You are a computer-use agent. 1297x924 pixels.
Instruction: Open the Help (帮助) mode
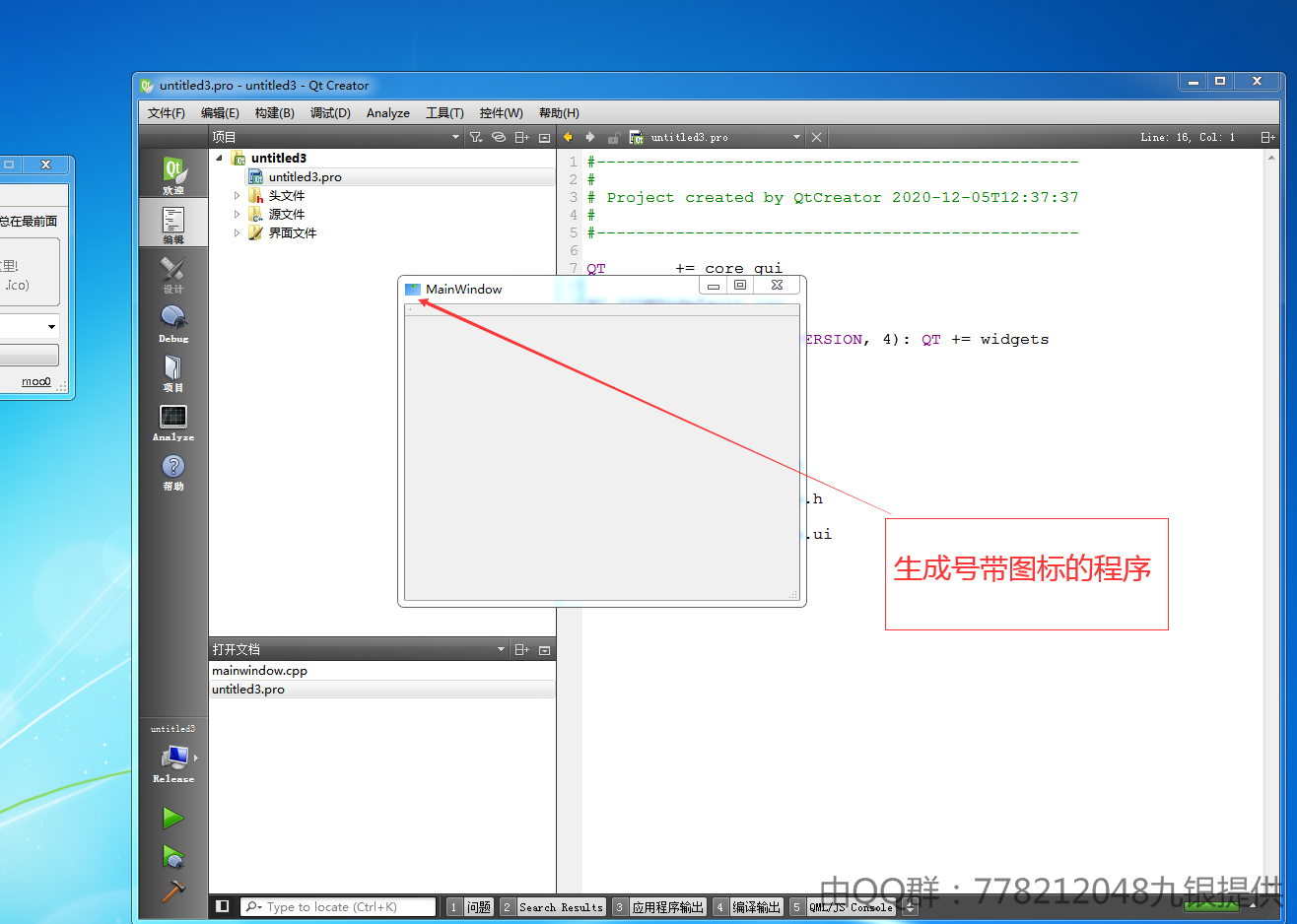(173, 470)
